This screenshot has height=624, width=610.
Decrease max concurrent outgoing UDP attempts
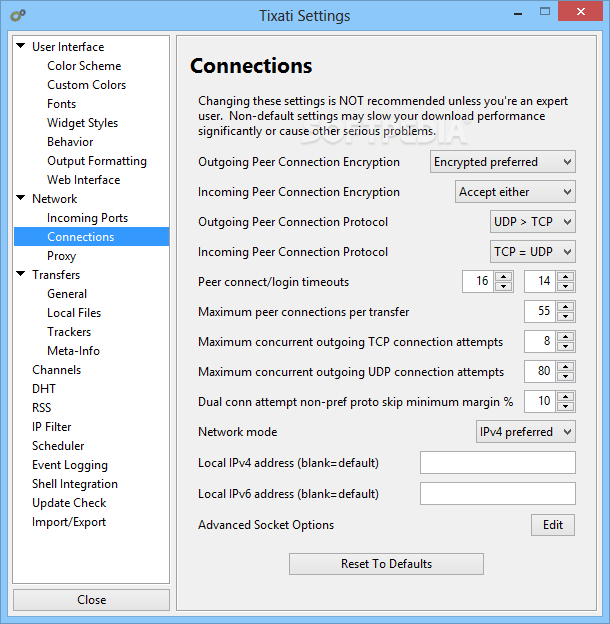[565, 376]
